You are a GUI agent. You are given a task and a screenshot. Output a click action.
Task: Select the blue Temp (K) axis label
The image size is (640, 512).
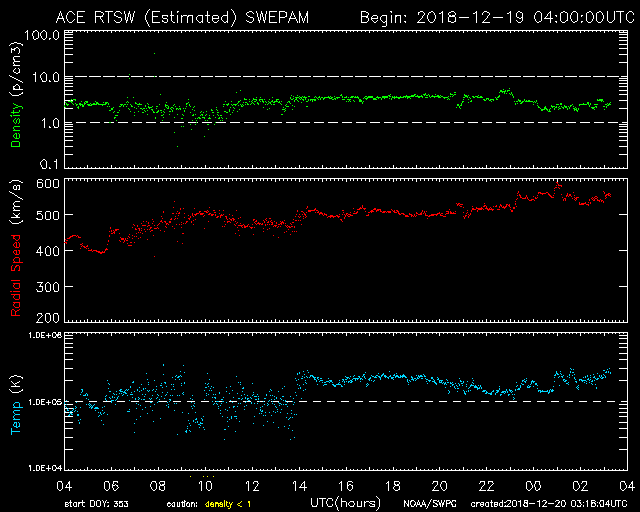[17, 400]
